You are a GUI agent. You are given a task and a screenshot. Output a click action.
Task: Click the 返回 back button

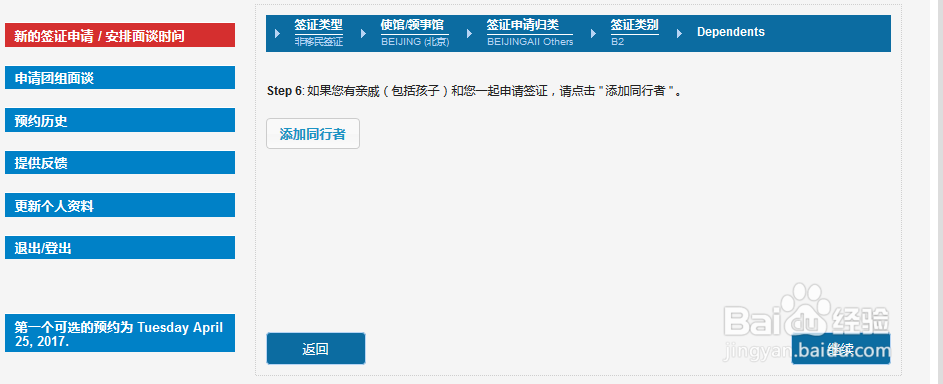[316, 349]
